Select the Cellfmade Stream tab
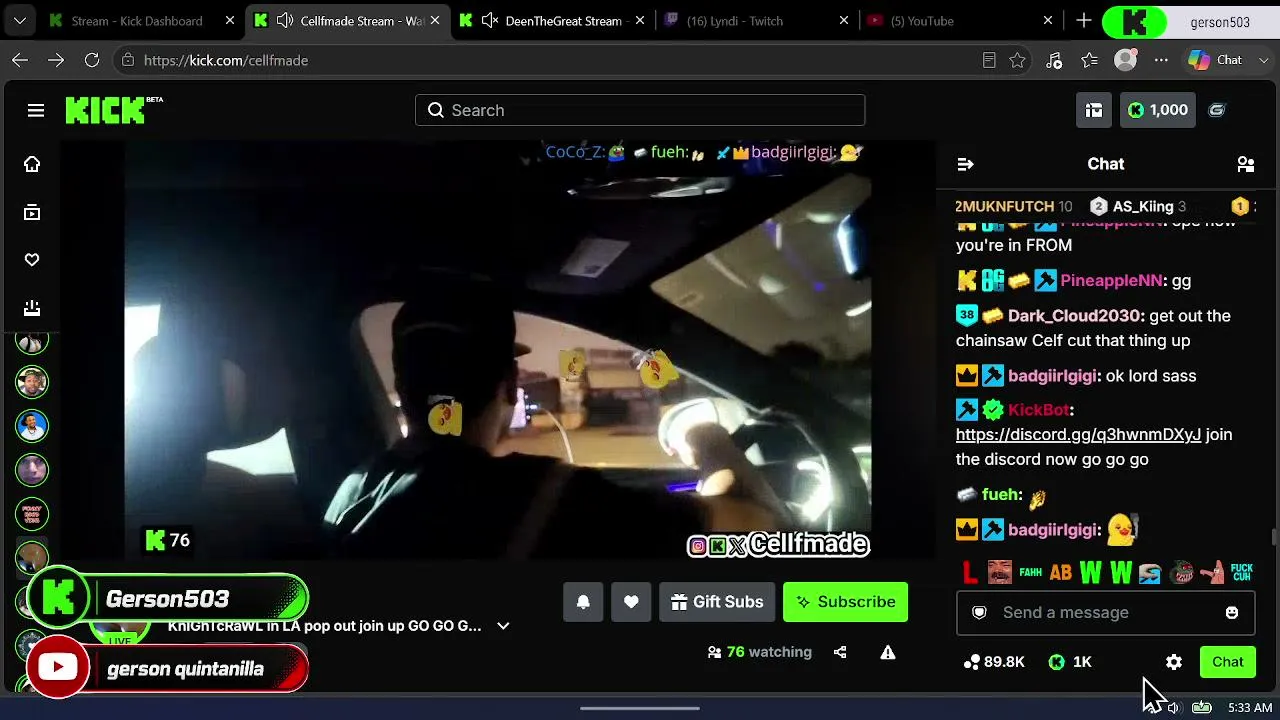Viewport: 1280px width, 720px height. coord(347,21)
